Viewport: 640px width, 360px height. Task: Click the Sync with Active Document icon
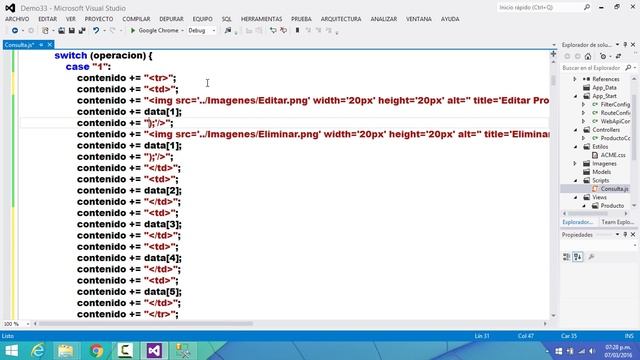coord(619,56)
